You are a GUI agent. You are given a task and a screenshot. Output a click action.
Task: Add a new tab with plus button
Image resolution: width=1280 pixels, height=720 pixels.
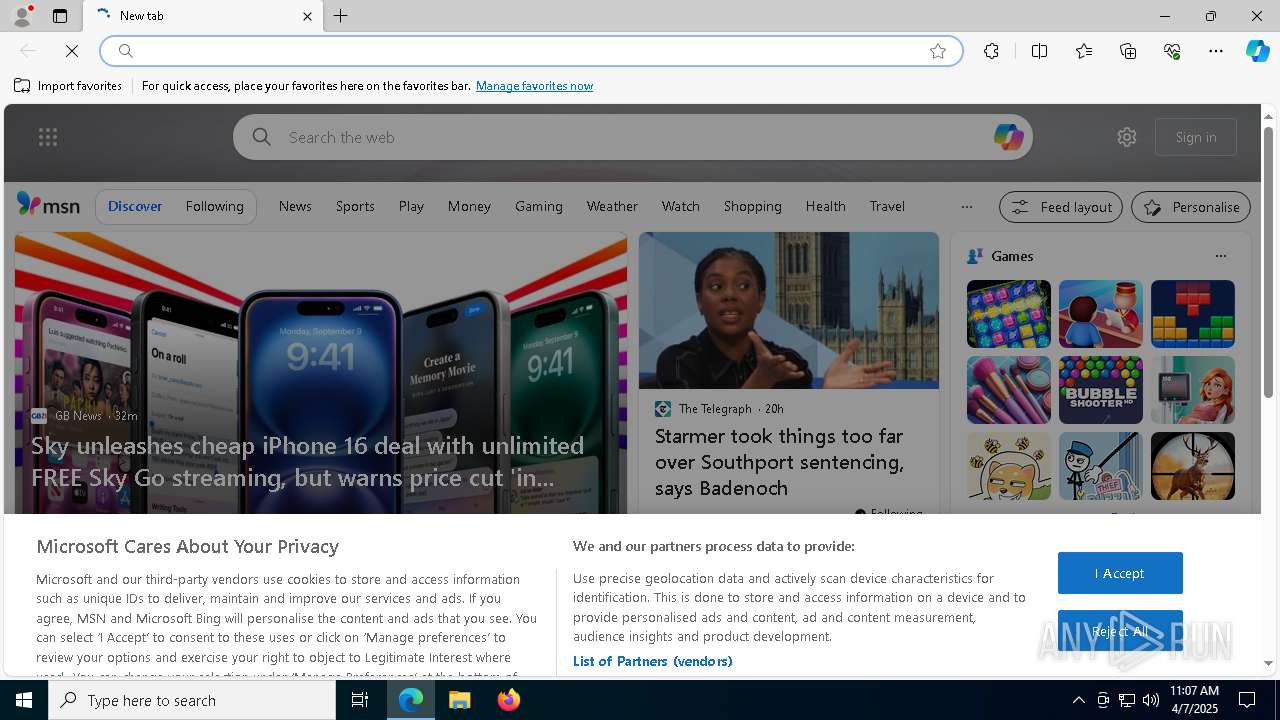[x=341, y=16]
